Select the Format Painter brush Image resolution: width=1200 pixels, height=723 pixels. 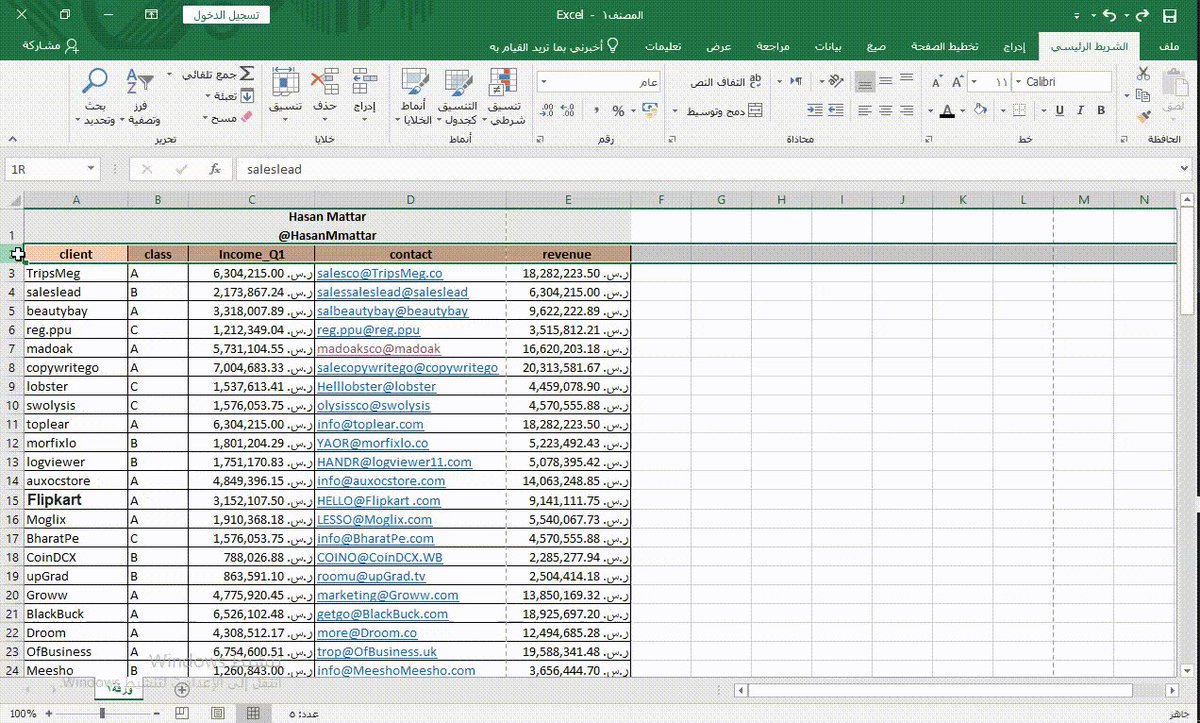(x=1145, y=117)
